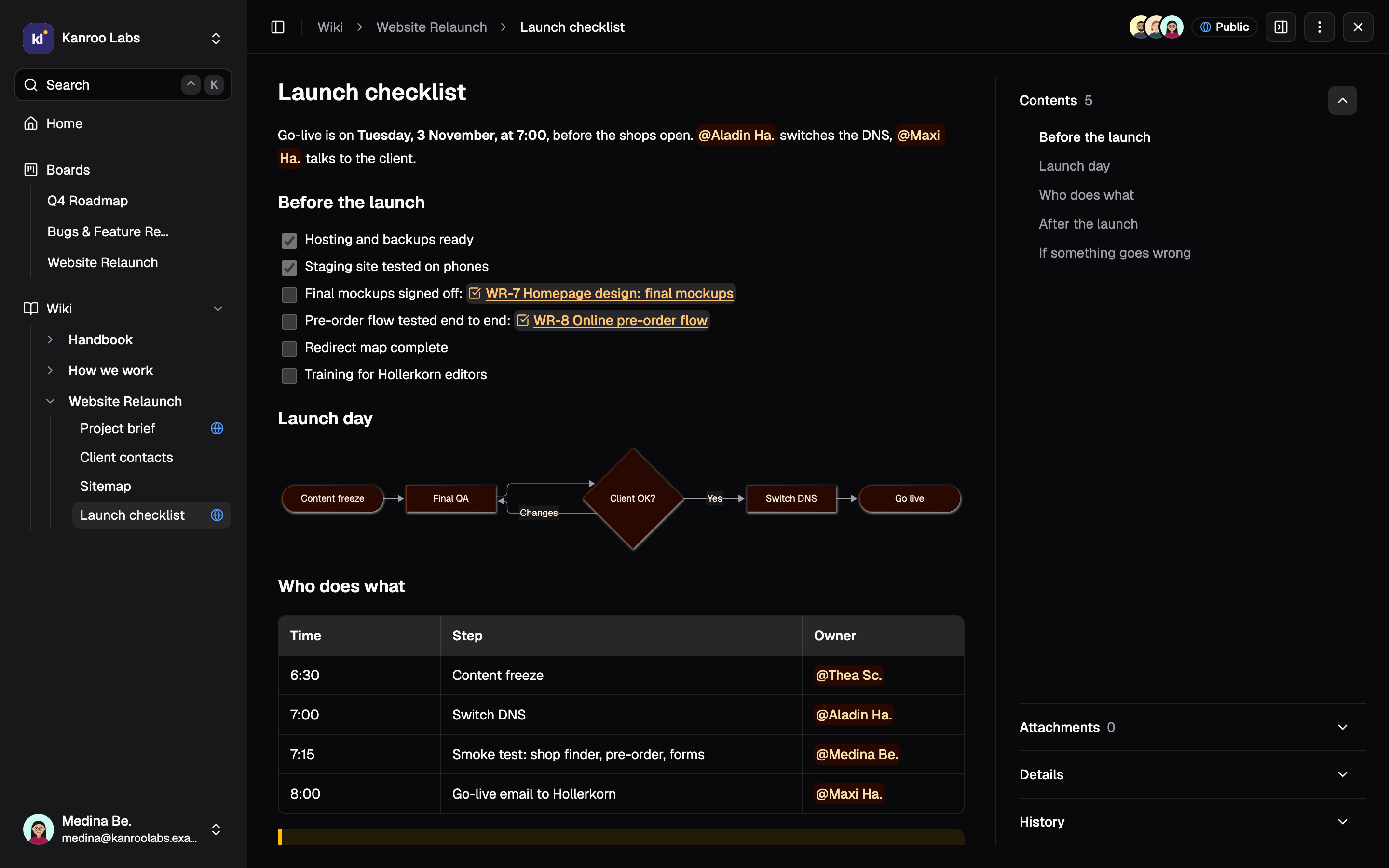Check Training for Hollerkorn editors
The width and height of the screenshot is (1389, 868).
[289, 376]
